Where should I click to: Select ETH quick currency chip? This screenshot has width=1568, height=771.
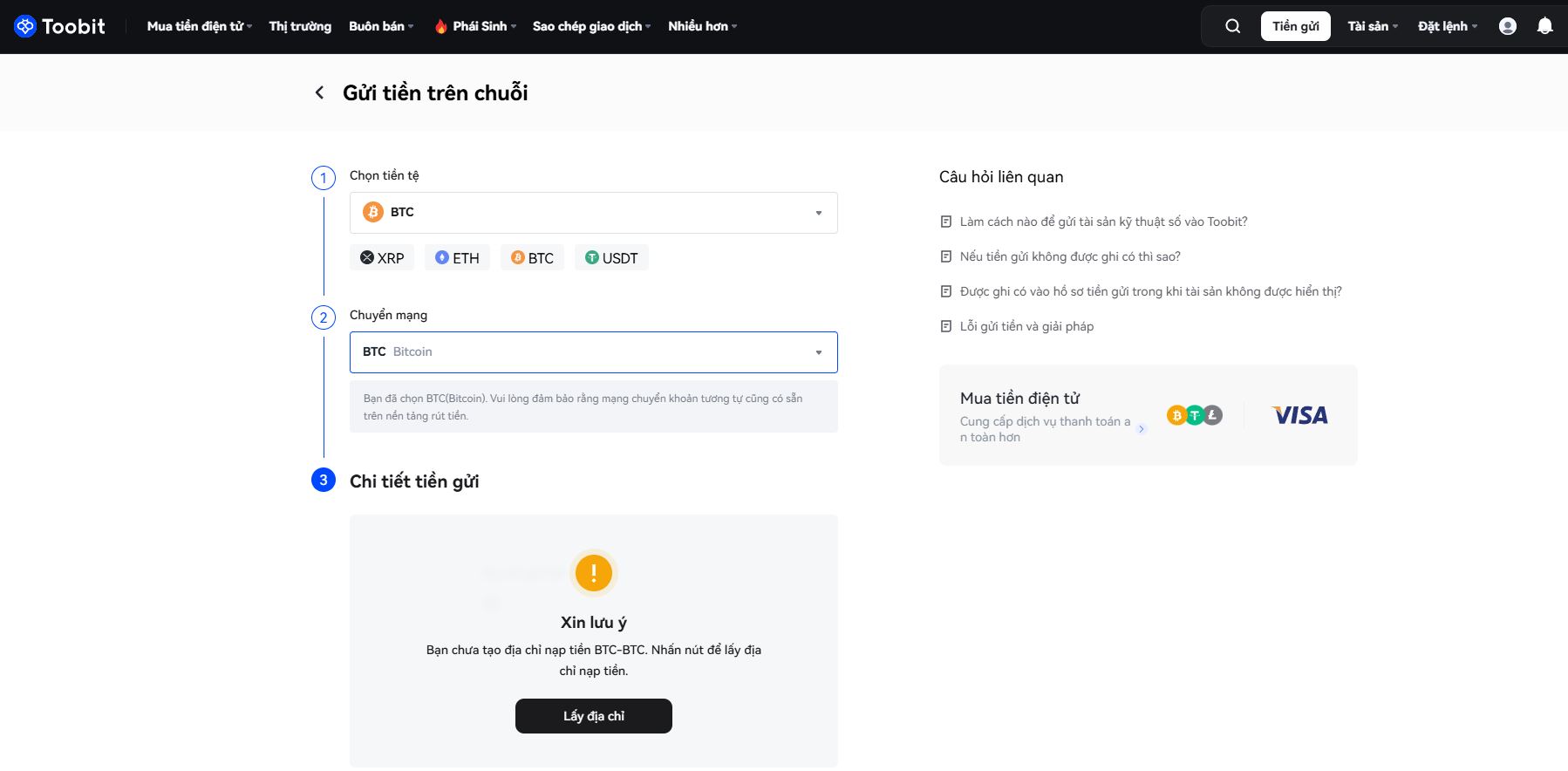click(457, 258)
